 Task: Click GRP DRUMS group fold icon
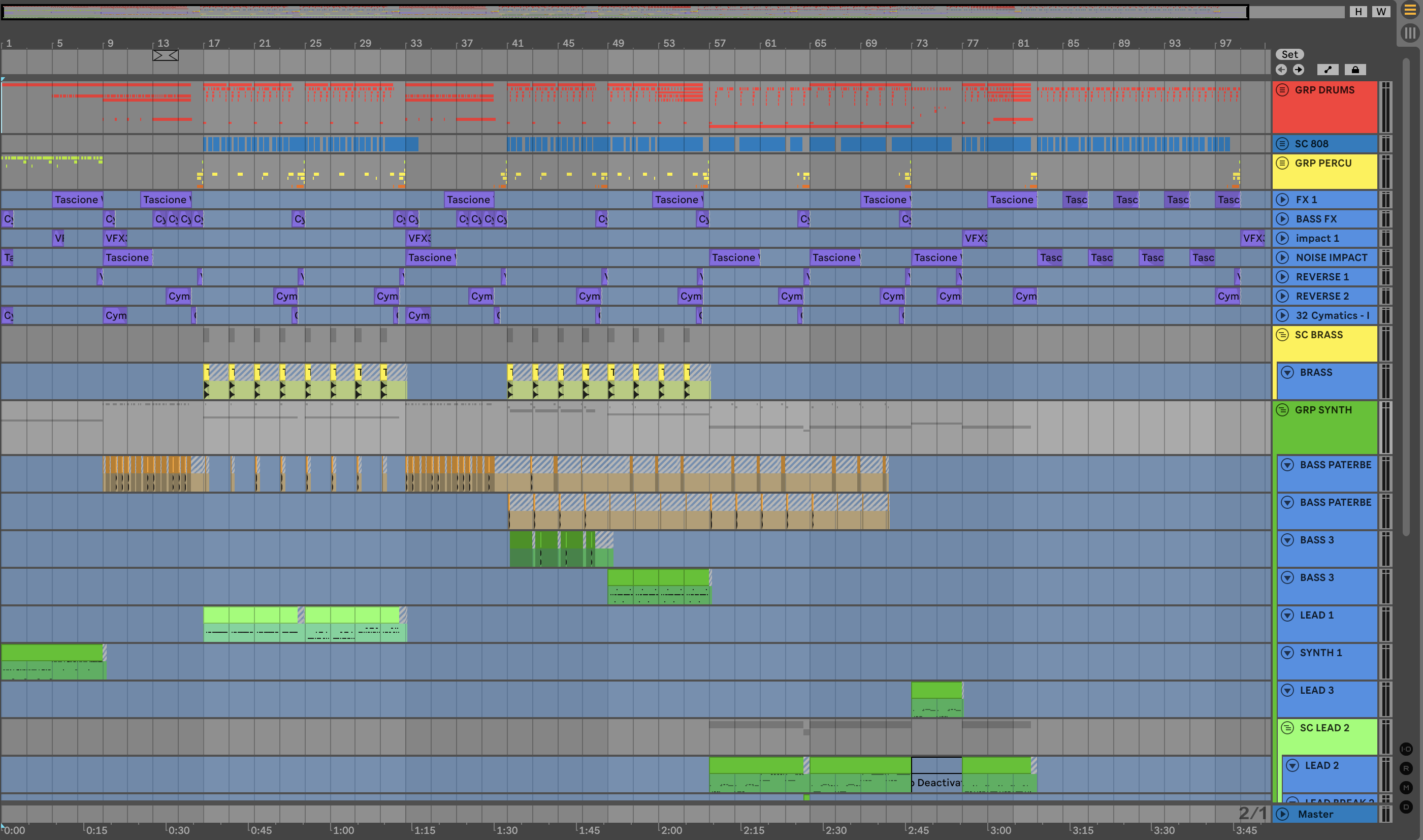(x=1283, y=90)
